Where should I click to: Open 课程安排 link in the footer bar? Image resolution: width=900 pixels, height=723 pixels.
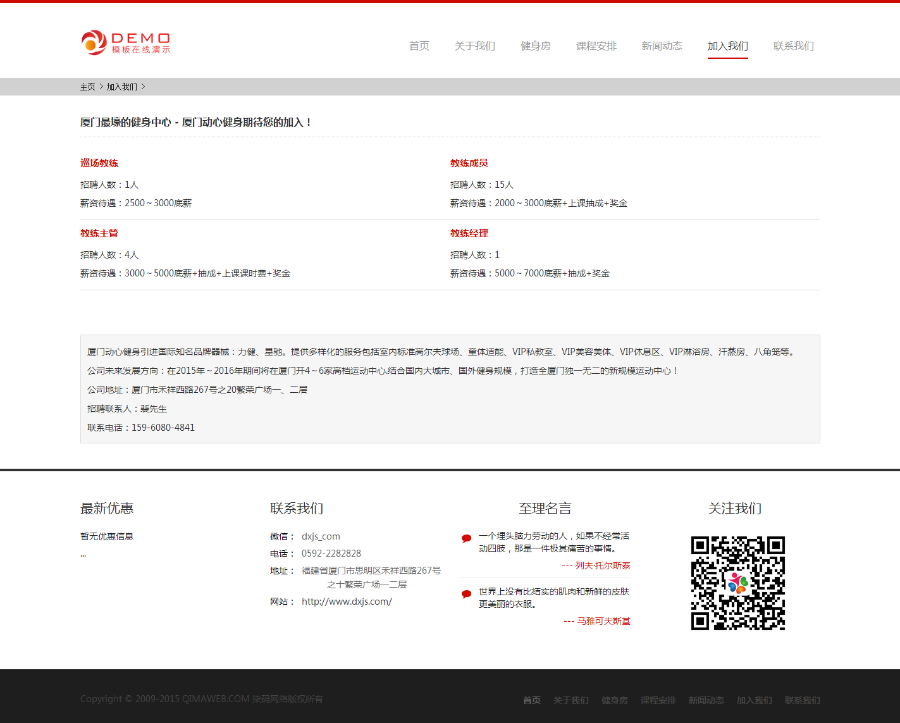click(x=658, y=700)
